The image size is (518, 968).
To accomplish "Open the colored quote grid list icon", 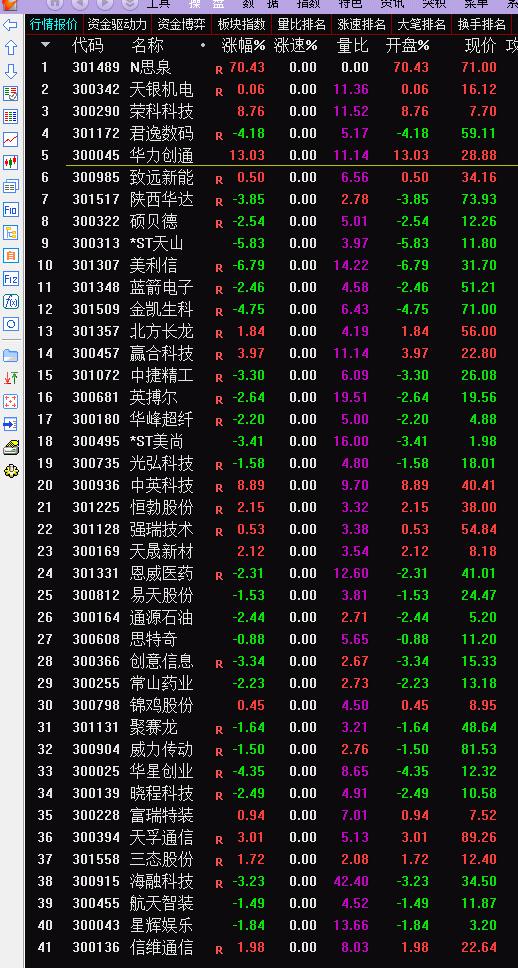I will (10, 117).
